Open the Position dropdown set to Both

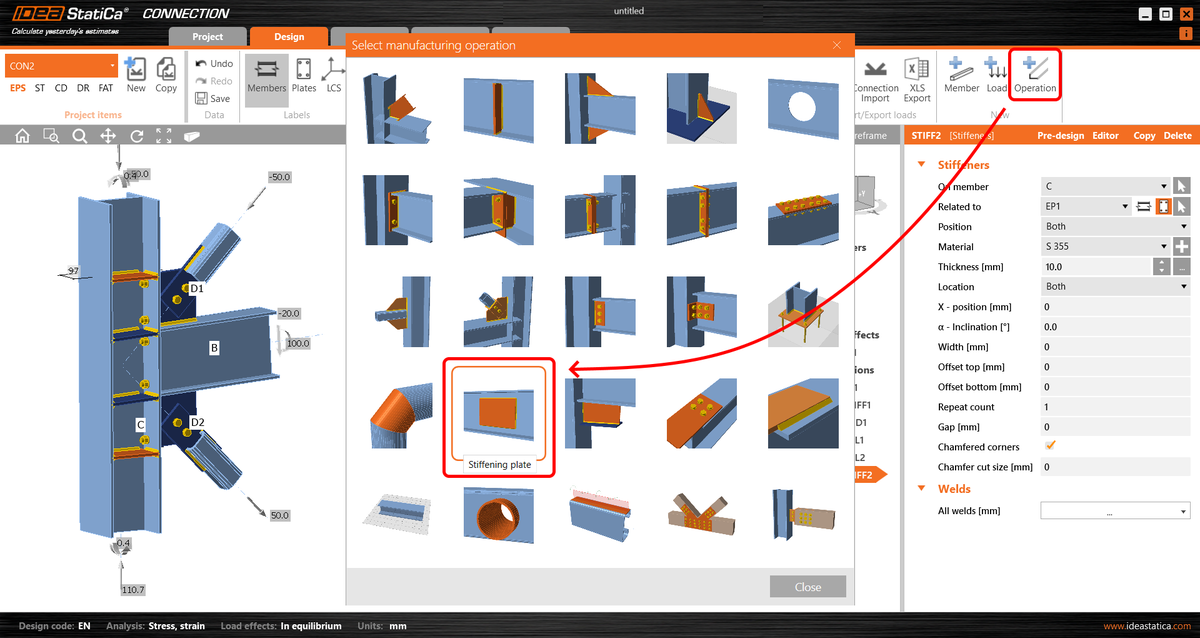coord(1113,226)
